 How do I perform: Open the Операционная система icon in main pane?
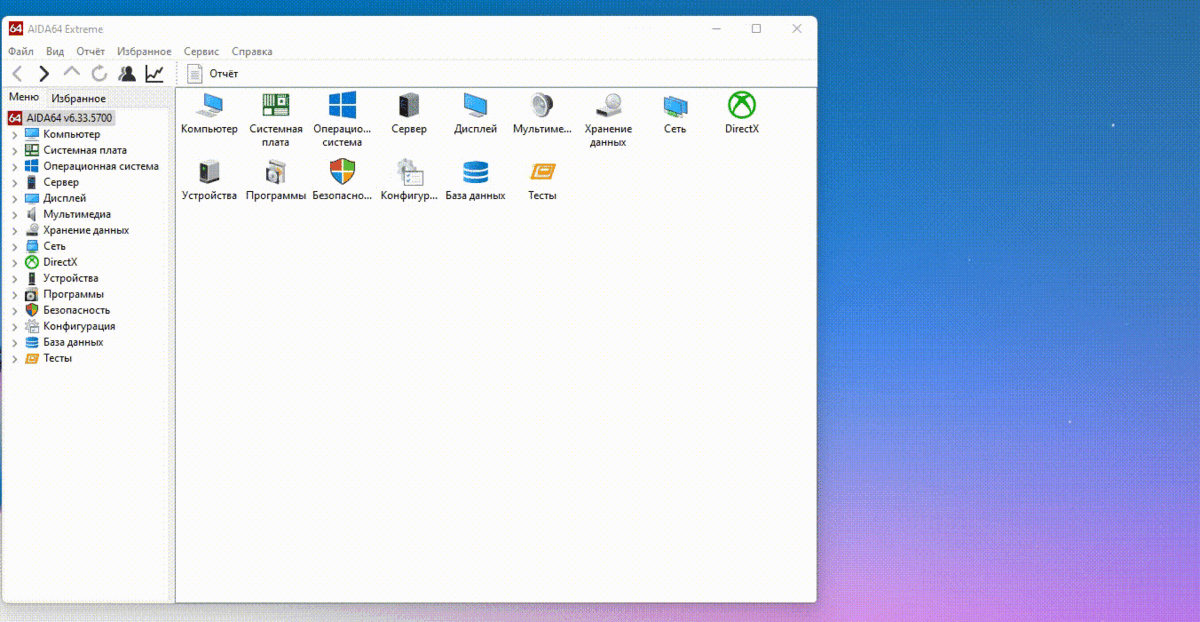click(x=342, y=105)
